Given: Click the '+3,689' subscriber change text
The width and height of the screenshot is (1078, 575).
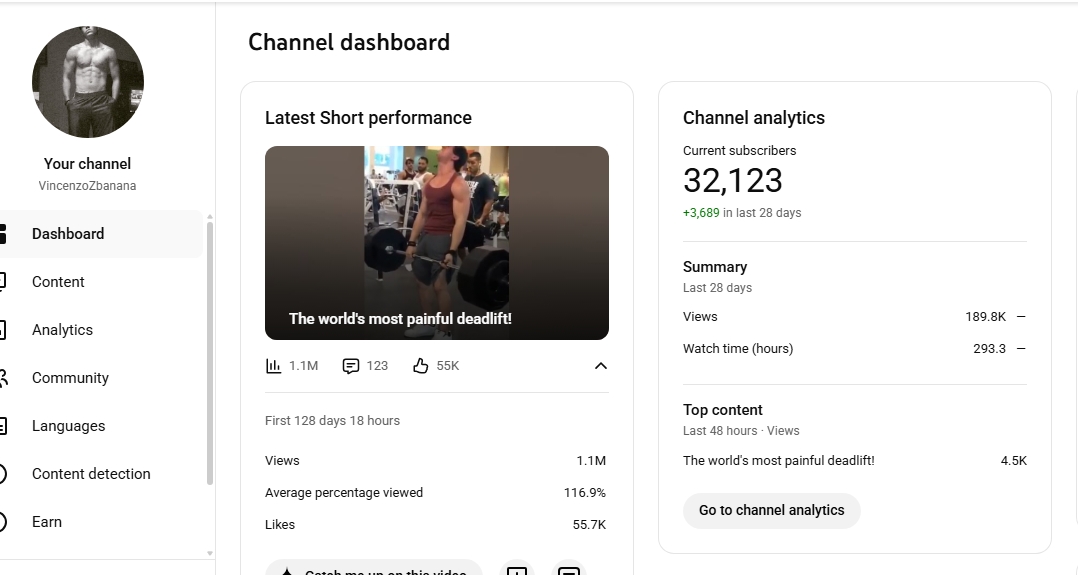Looking at the screenshot, I should 701,213.
